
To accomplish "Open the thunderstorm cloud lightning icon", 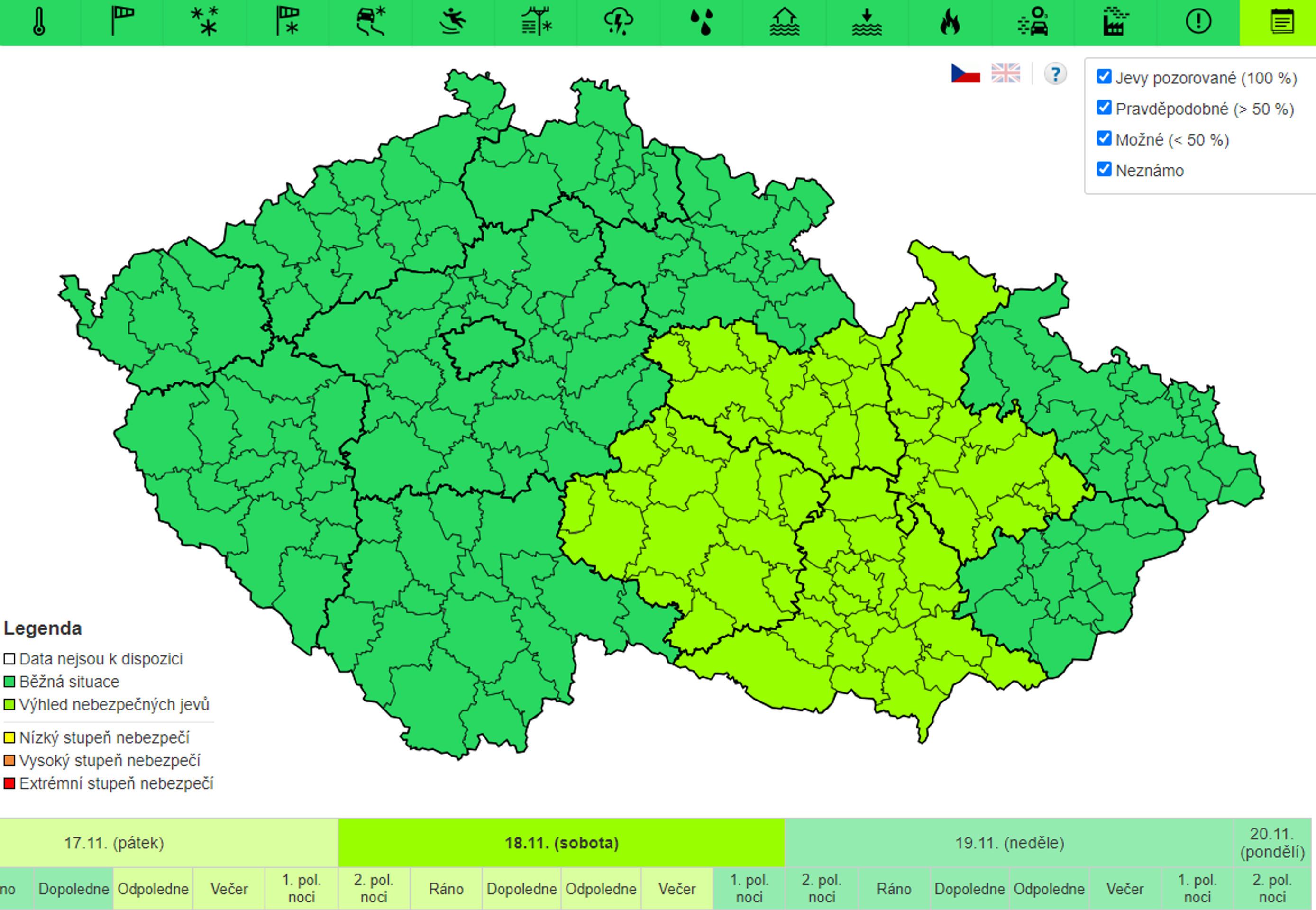I will pyautogui.click(x=619, y=22).
